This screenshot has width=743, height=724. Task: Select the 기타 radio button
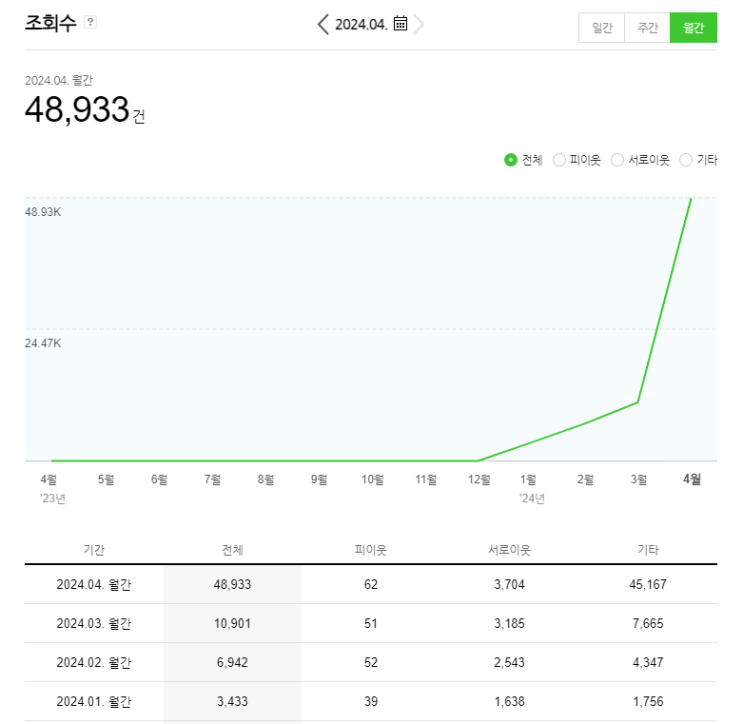pos(686,160)
